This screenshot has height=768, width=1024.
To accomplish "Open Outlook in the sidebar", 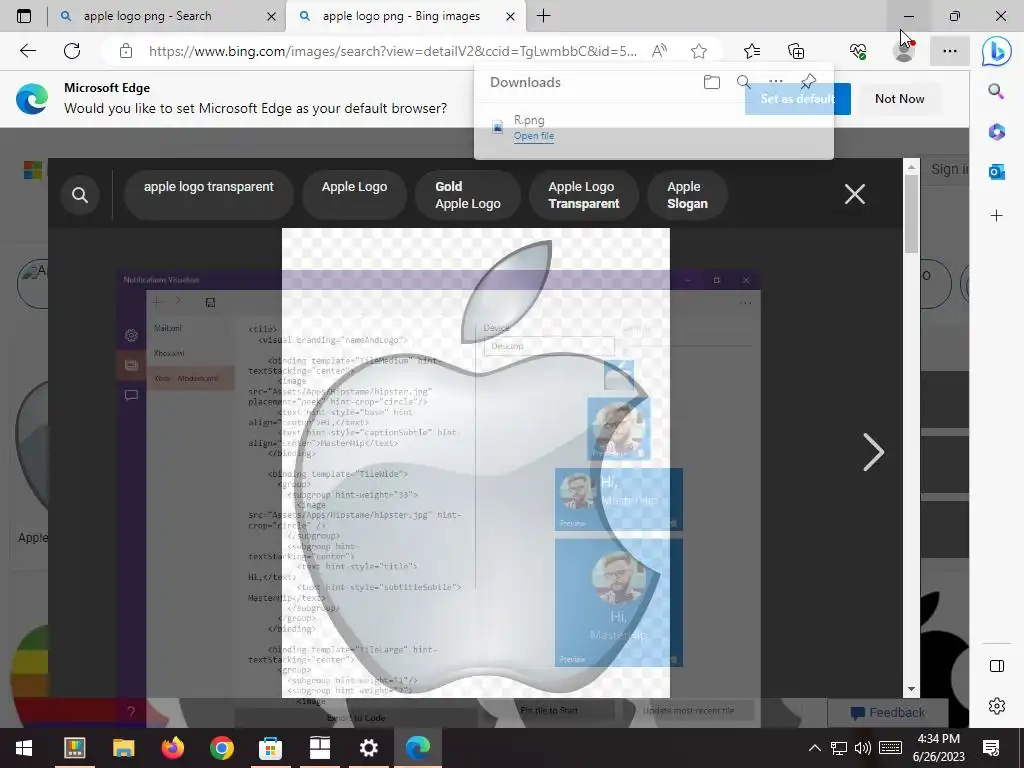I will (x=996, y=172).
